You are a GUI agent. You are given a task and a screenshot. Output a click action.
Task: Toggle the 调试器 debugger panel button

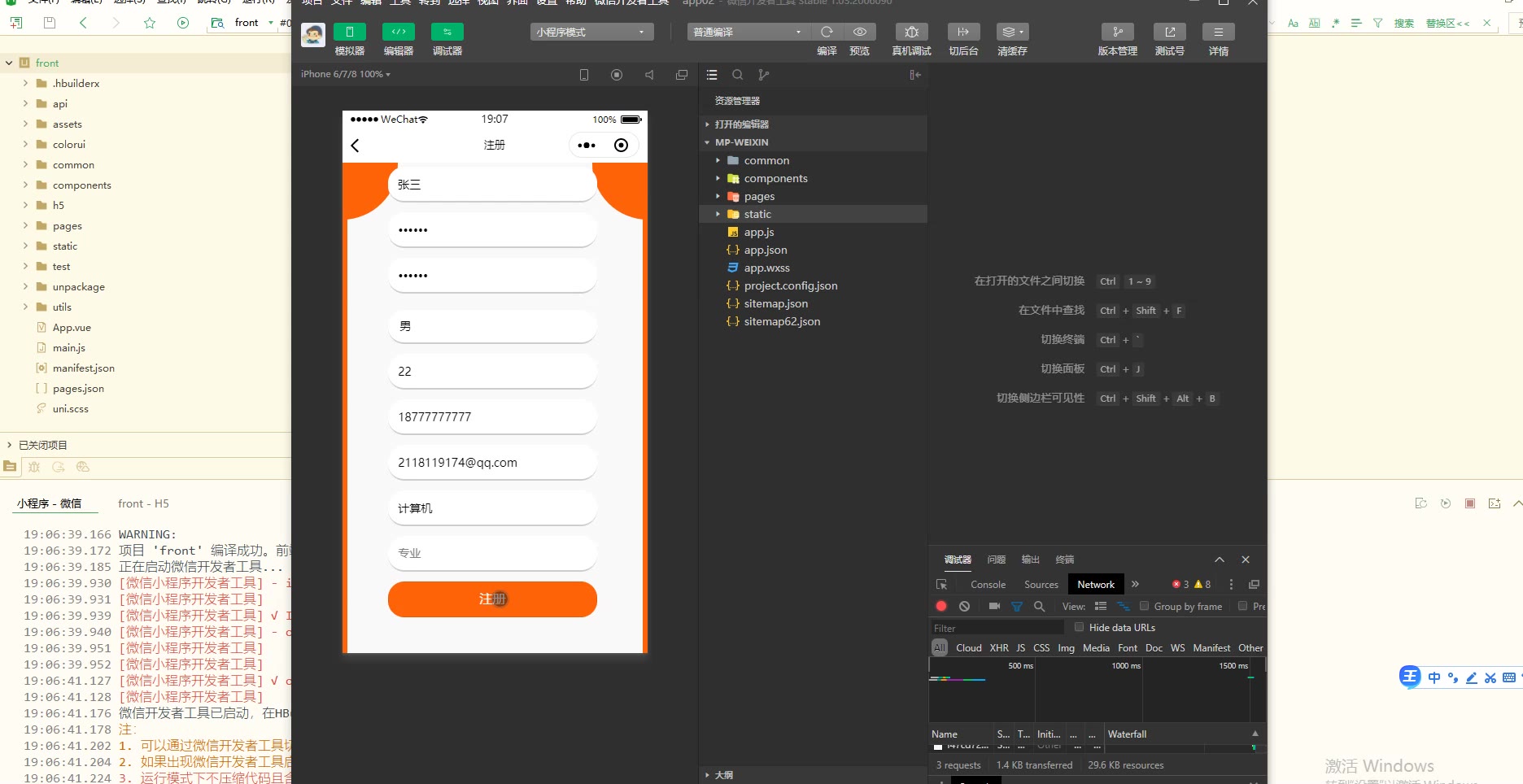point(447,32)
